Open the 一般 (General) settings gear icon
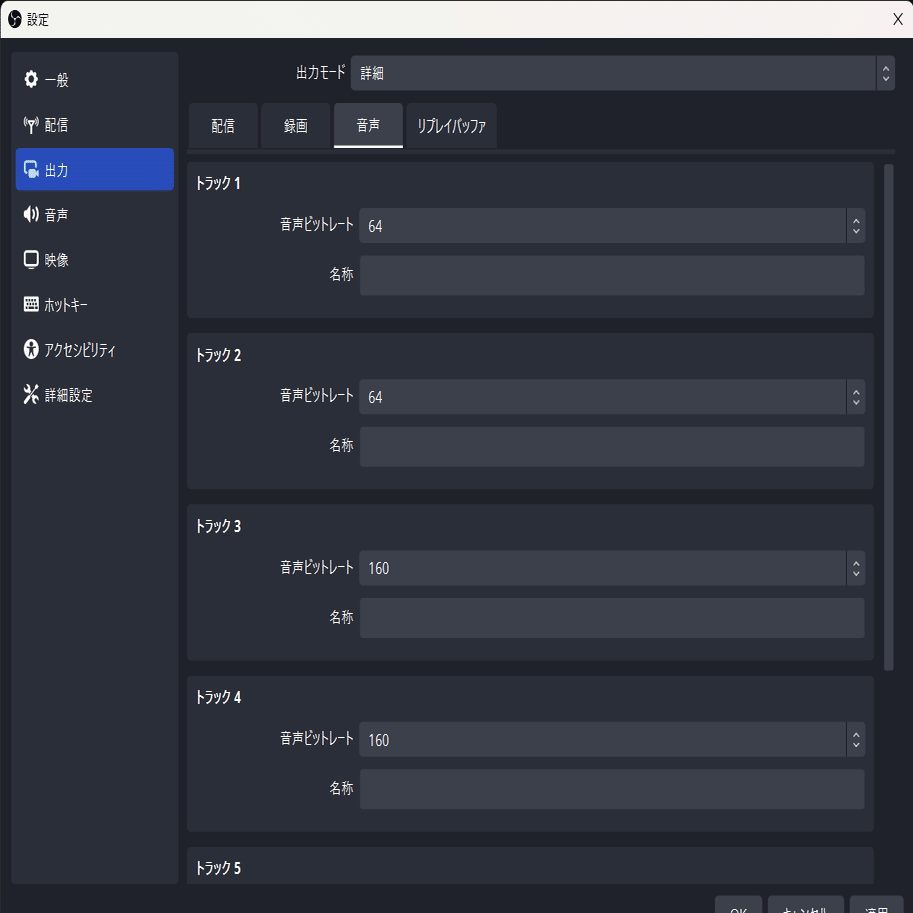913x913 pixels. [x=31, y=79]
